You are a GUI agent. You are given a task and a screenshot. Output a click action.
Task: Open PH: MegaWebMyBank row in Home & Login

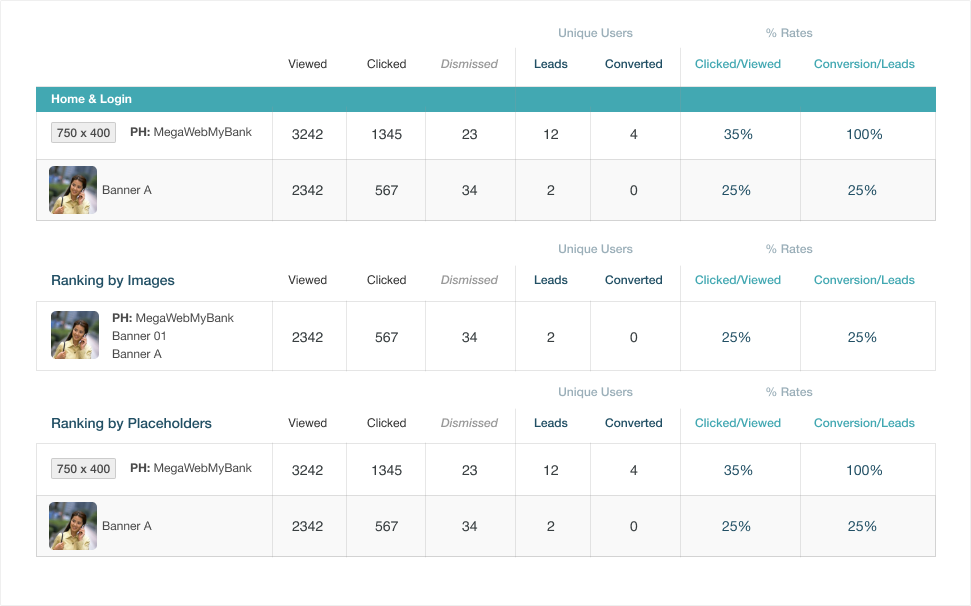486,135
